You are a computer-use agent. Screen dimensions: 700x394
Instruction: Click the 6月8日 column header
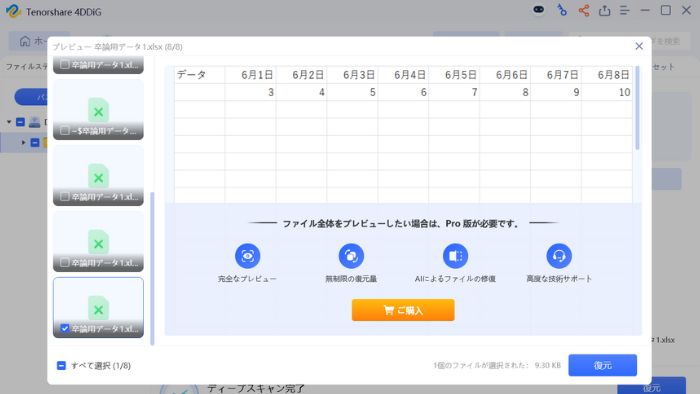click(607, 75)
